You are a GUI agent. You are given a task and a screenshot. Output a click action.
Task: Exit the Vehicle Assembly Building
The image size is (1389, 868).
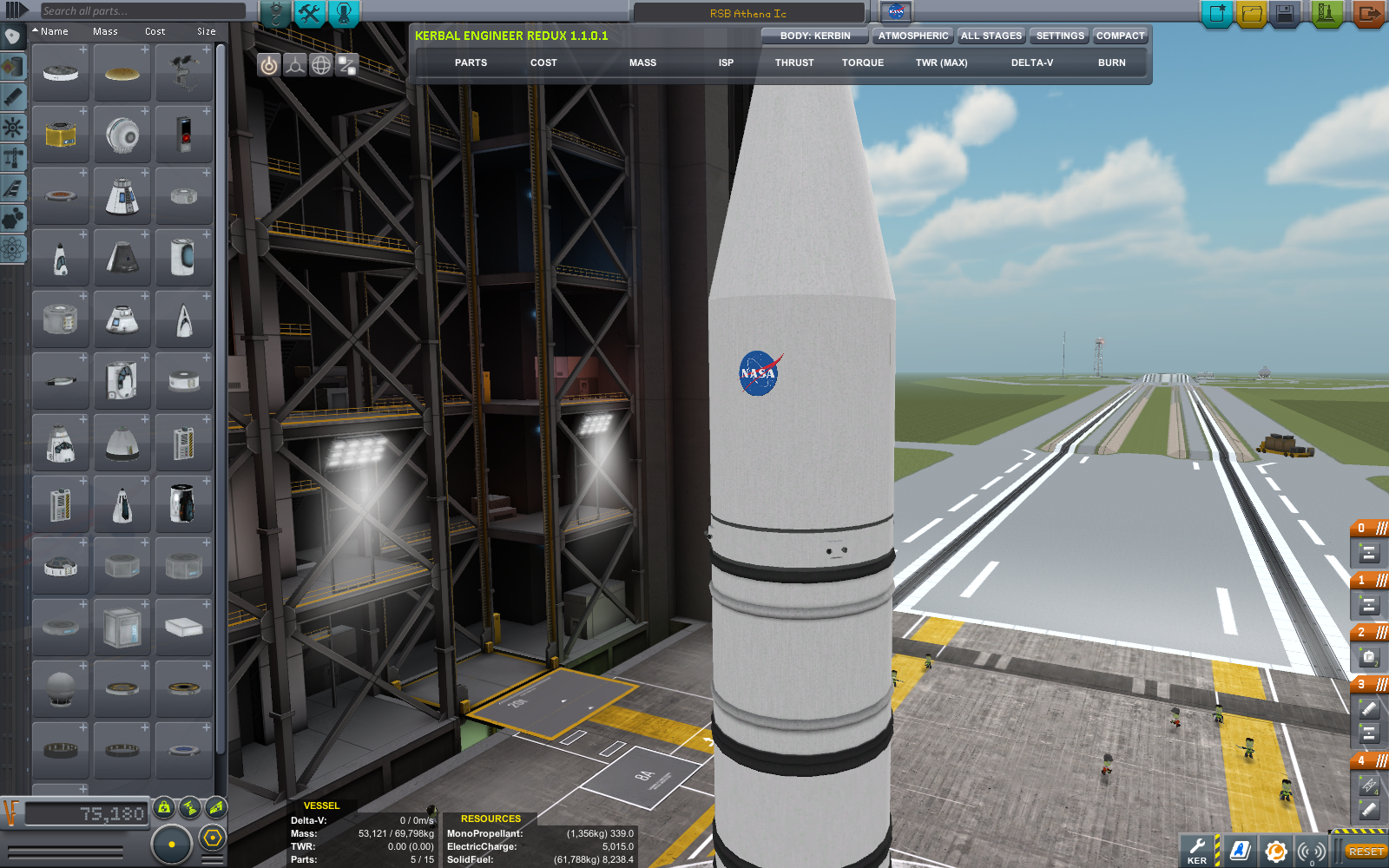click(x=1369, y=14)
